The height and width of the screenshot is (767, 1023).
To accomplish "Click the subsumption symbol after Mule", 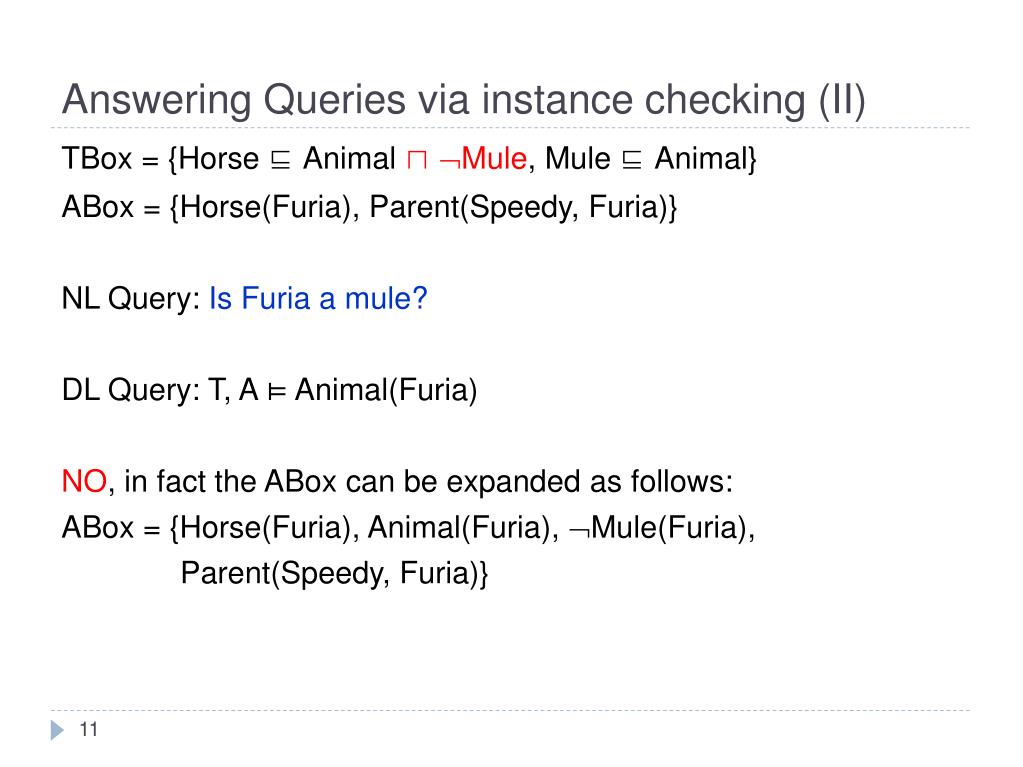I will [x=632, y=160].
